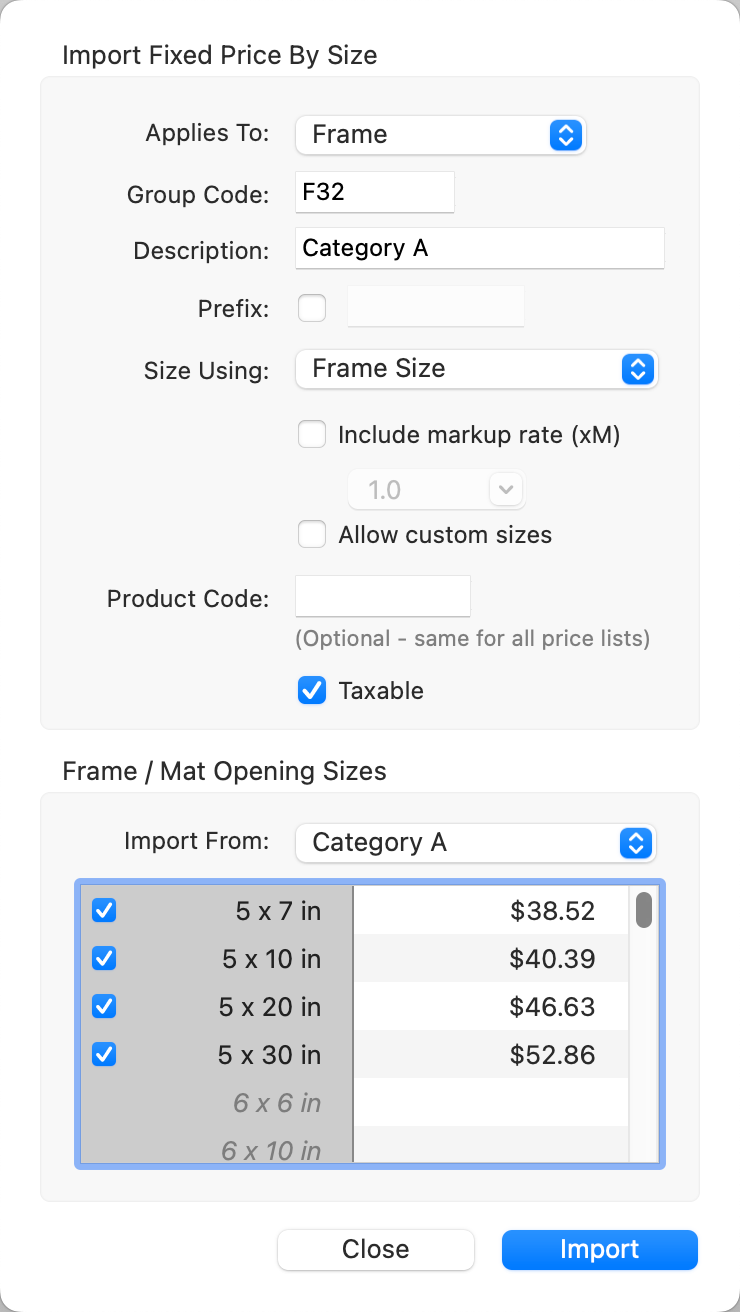
Task: Uncheck the Taxable checkbox
Action: click(312, 691)
